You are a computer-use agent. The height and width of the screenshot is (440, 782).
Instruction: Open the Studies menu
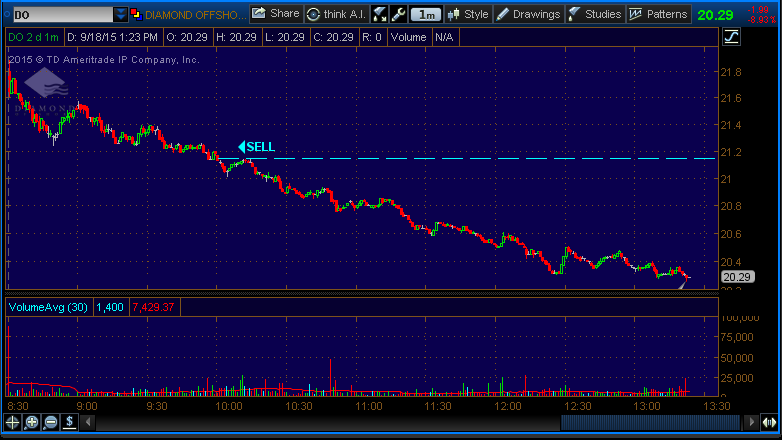click(595, 15)
